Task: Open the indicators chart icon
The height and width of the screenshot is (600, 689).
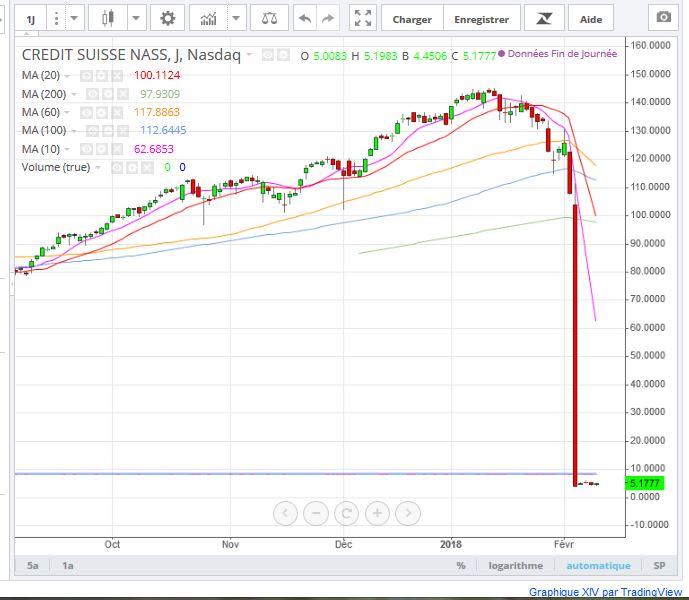Action: coord(209,18)
